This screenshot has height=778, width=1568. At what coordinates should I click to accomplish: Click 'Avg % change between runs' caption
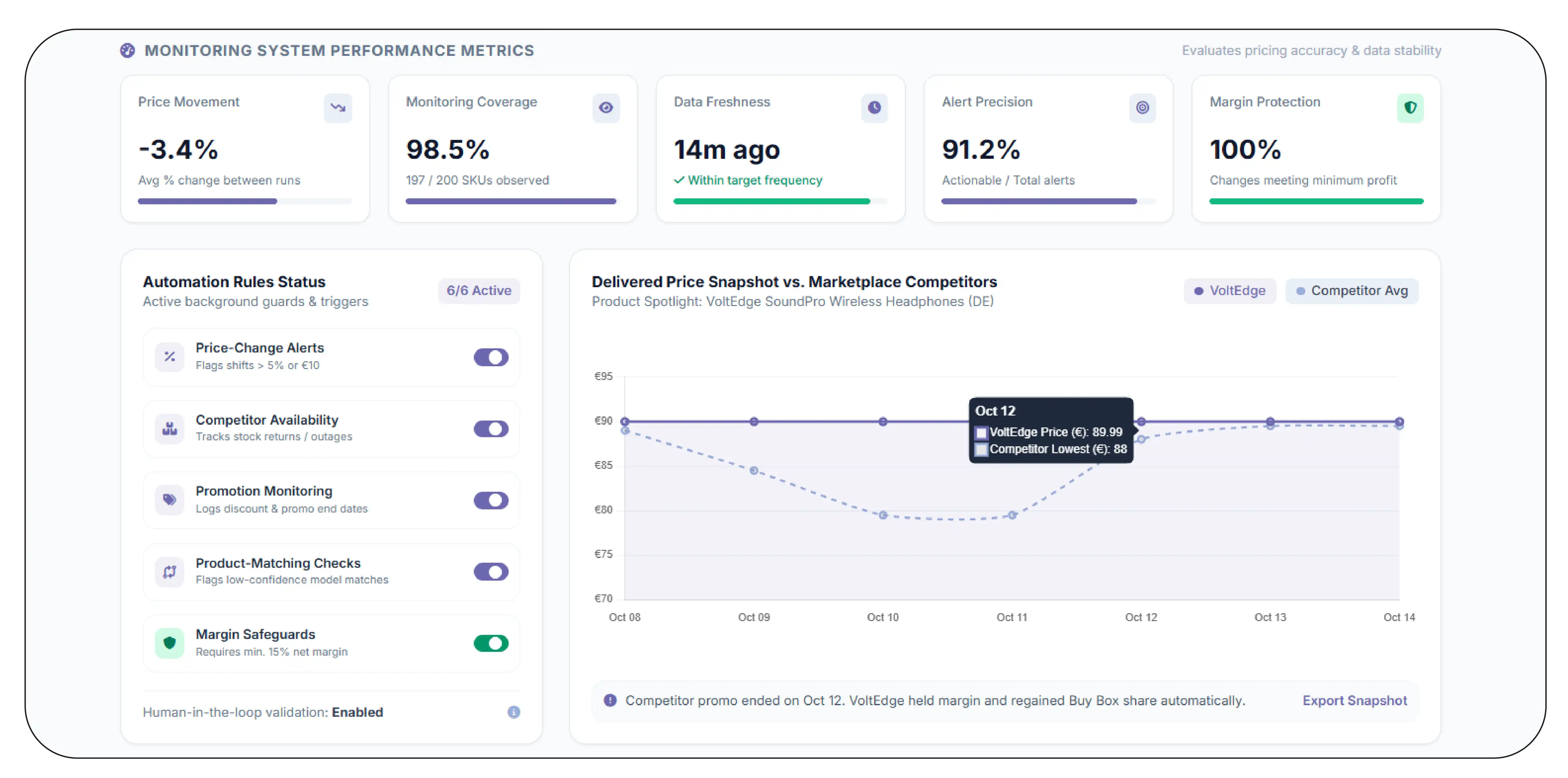tap(219, 180)
